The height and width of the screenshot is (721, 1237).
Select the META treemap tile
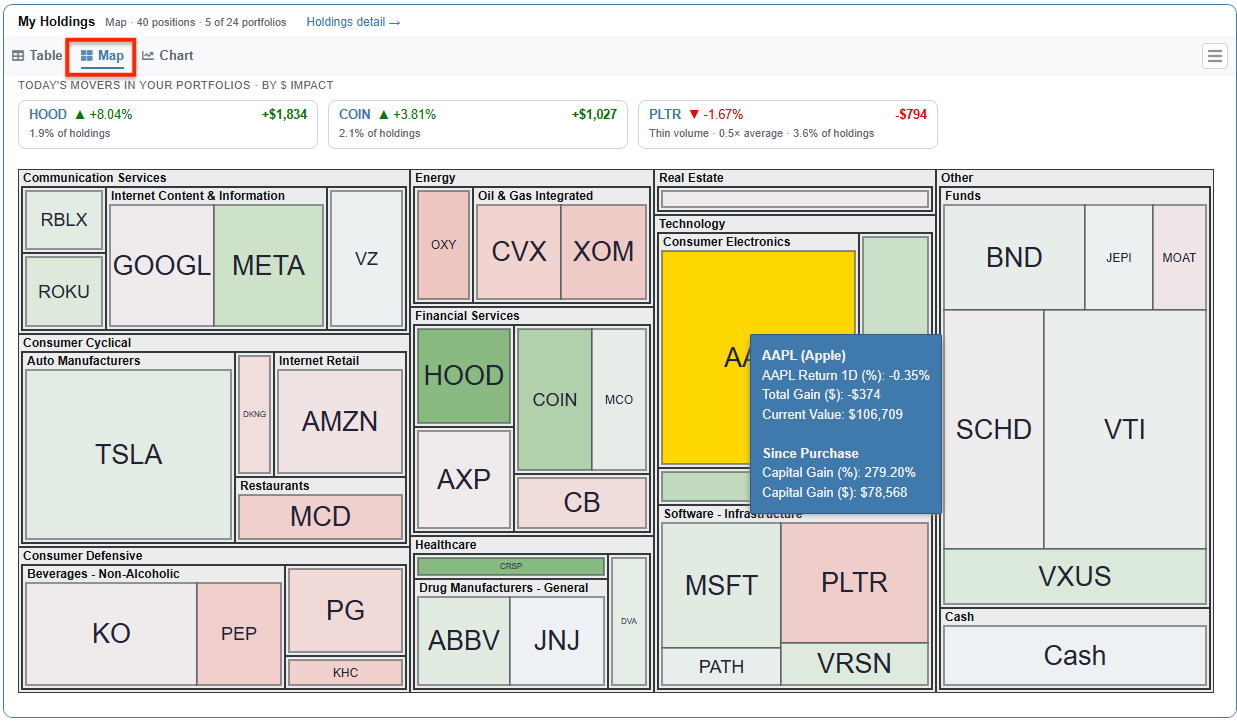[x=269, y=265]
